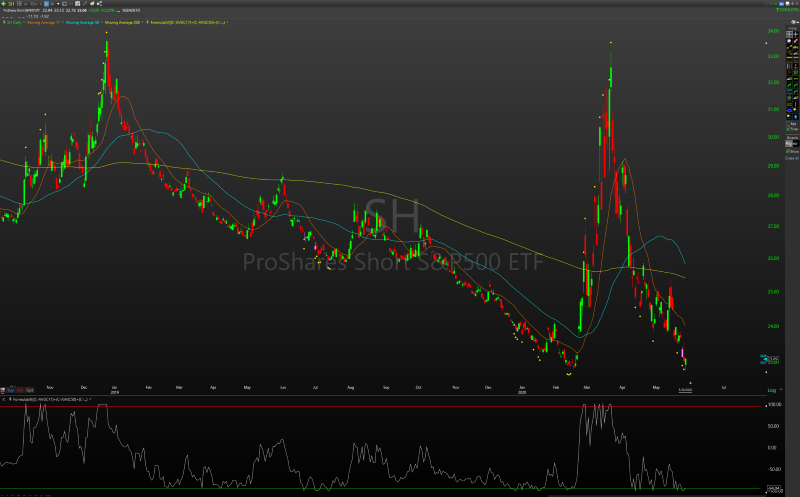Select the pointer grid drawing tool

(x=789, y=34)
